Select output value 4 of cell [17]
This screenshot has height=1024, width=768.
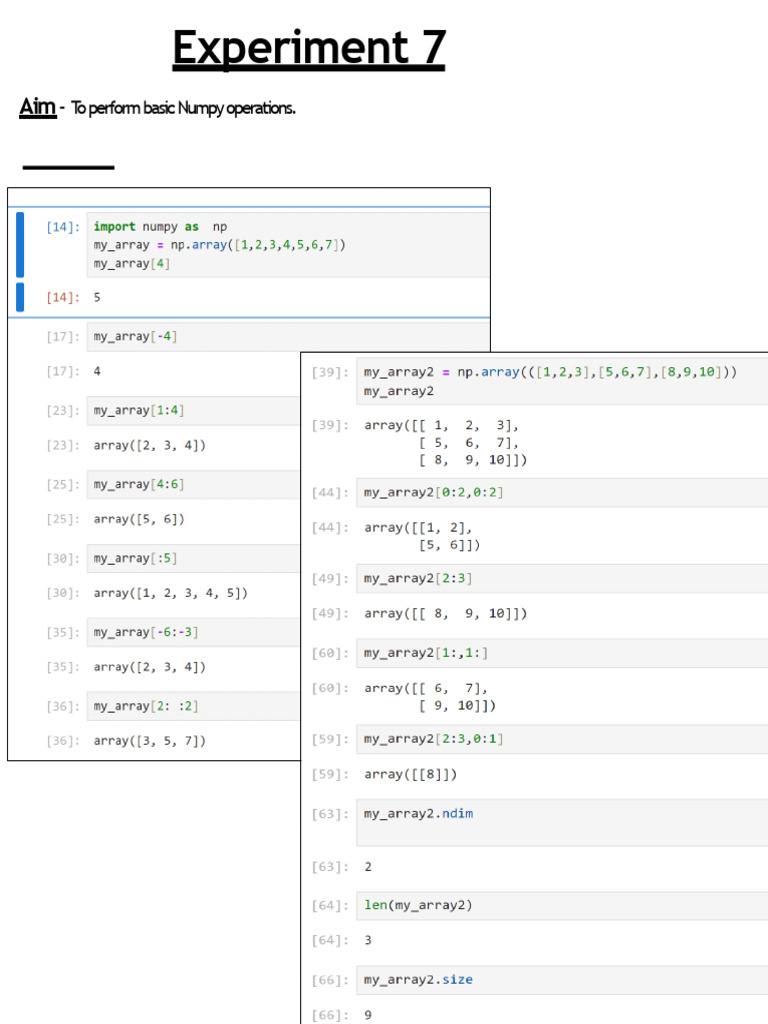97,371
